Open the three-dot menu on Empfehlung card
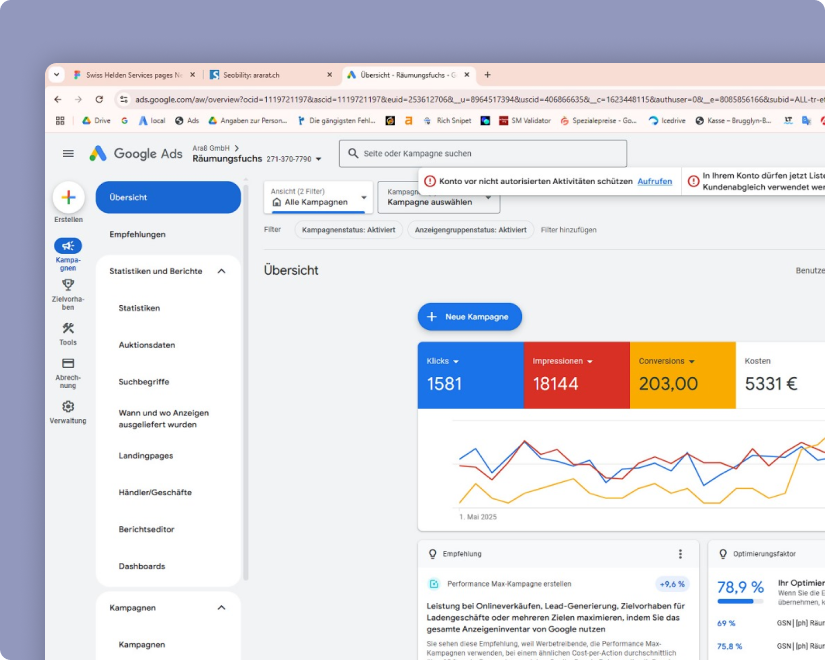The height and width of the screenshot is (660, 825). point(680,554)
